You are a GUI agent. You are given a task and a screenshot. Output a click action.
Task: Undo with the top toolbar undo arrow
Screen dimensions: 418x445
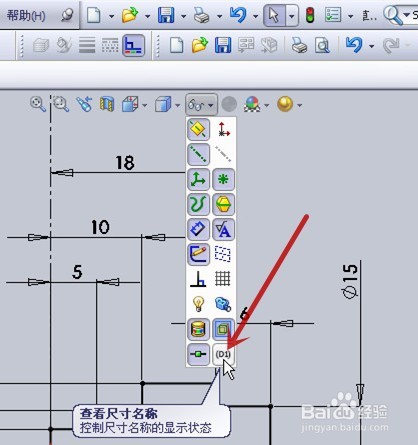click(238, 15)
